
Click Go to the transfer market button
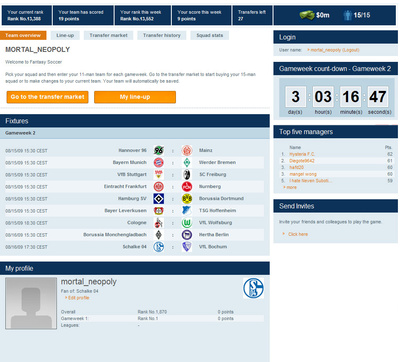click(x=47, y=97)
